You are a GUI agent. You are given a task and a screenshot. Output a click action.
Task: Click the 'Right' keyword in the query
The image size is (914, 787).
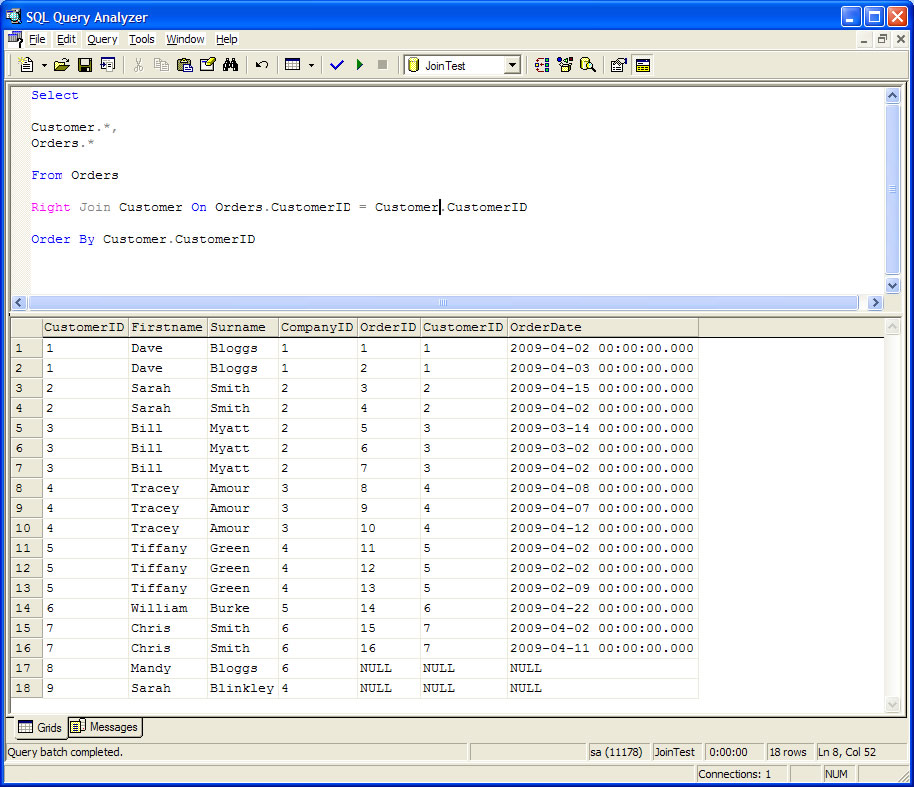(x=51, y=207)
